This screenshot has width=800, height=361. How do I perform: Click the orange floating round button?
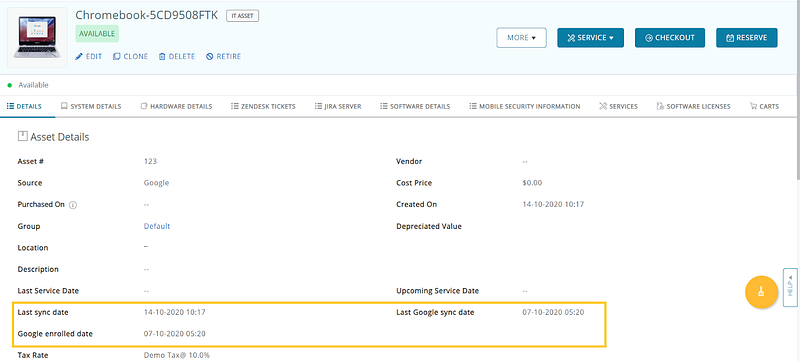point(762,292)
